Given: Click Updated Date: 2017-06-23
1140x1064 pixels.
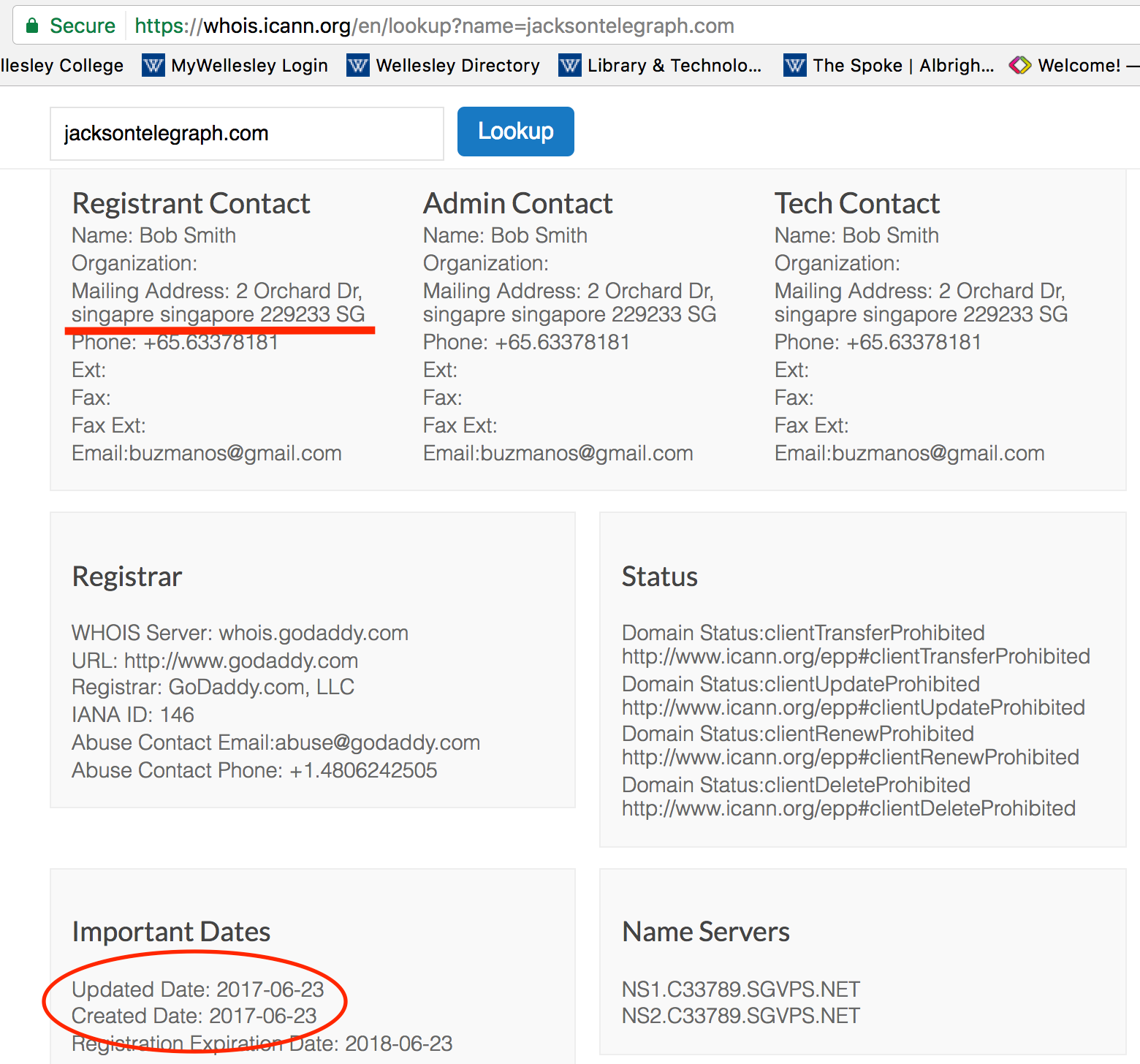Looking at the screenshot, I should point(197,989).
